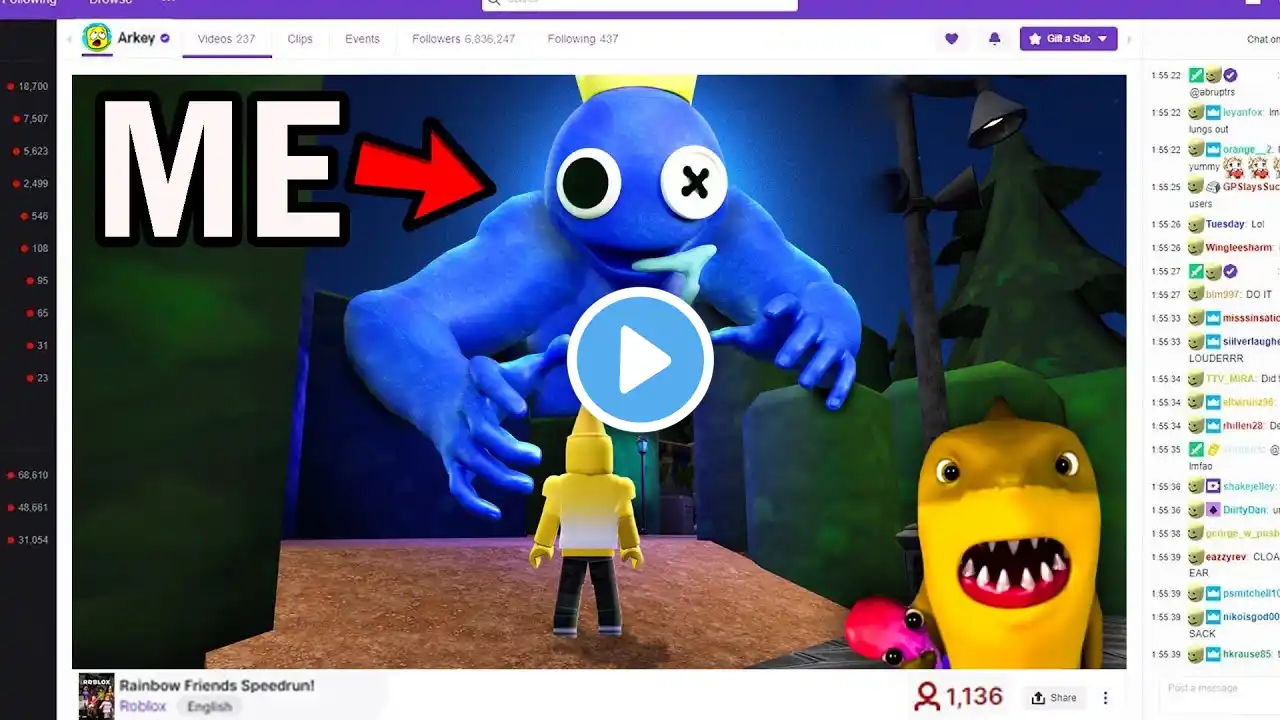Screen dimensions: 1280x720
Task: Follow with the heart icon
Action: (x=951, y=39)
